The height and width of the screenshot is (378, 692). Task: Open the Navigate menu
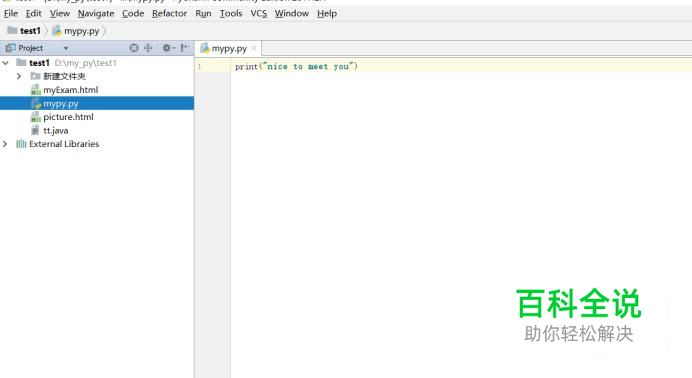[x=96, y=14]
